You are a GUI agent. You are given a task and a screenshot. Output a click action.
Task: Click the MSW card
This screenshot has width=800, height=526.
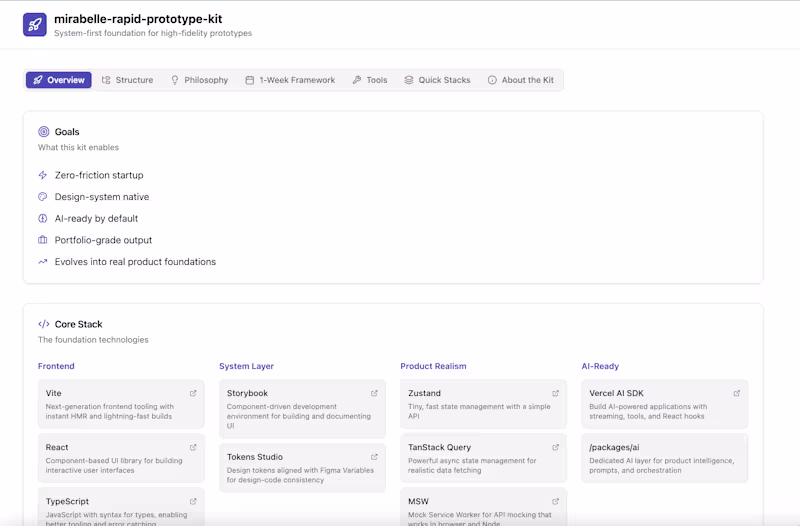tap(483, 507)
